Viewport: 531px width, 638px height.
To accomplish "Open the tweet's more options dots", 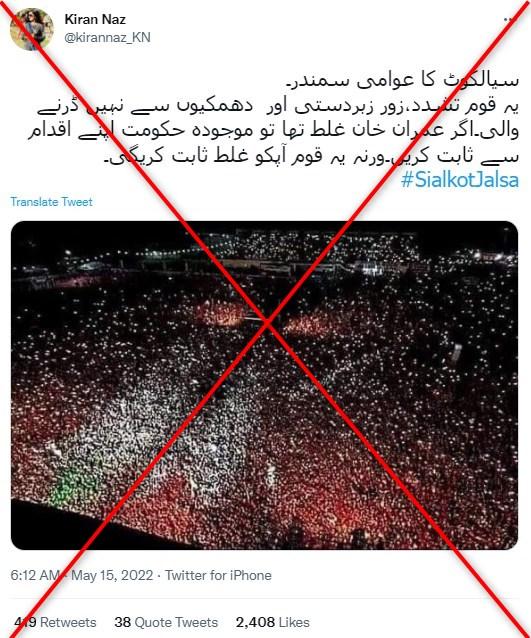I will [x=508, y=20].
